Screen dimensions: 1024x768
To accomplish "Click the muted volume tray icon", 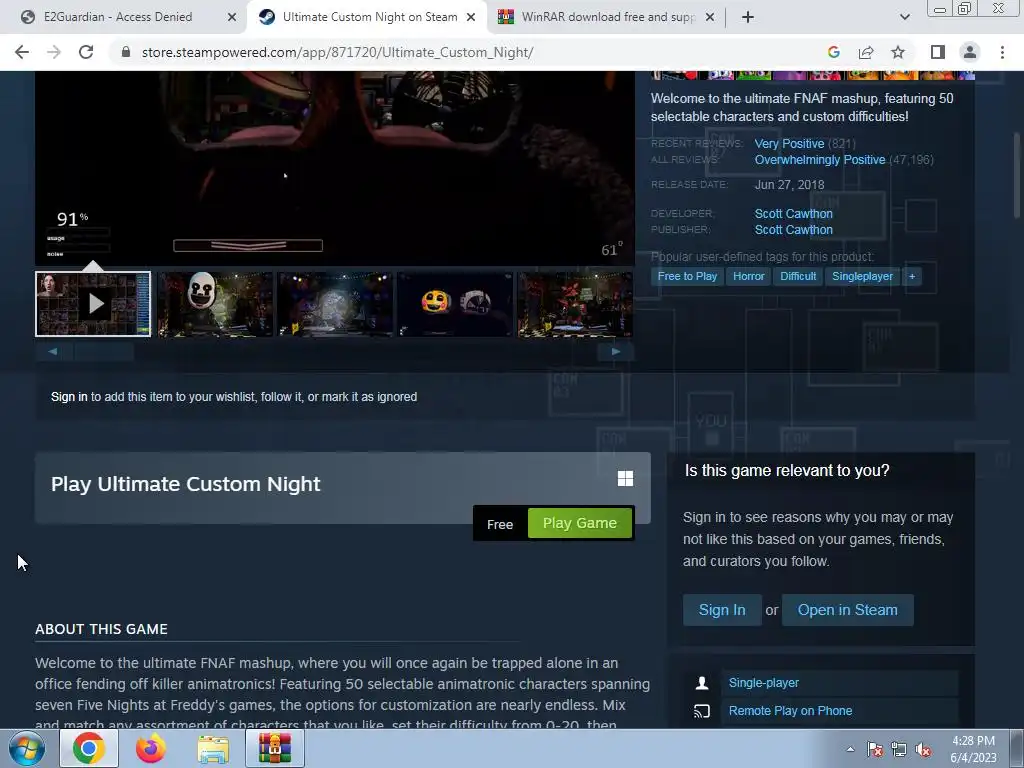I will point(923,750).
